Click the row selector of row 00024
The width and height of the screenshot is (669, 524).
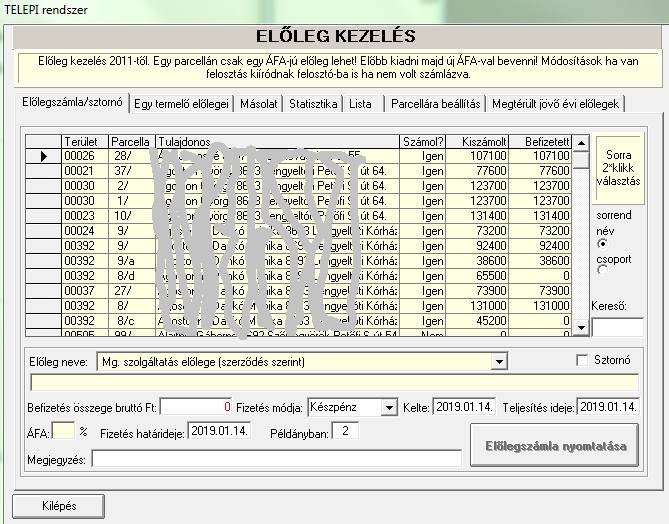pyautogui.click(x=44, y=231)
